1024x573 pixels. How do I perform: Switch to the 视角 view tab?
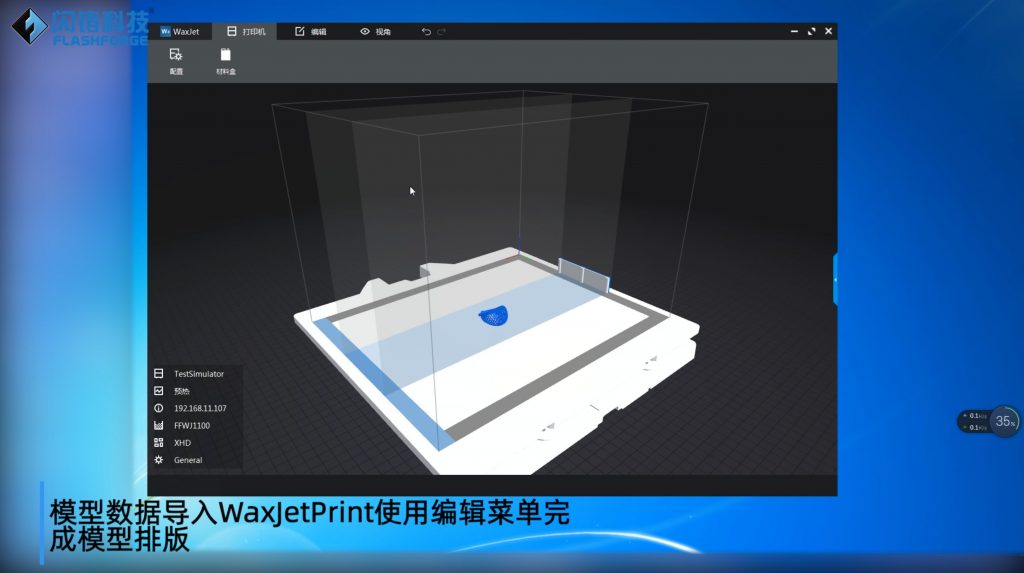376,31
